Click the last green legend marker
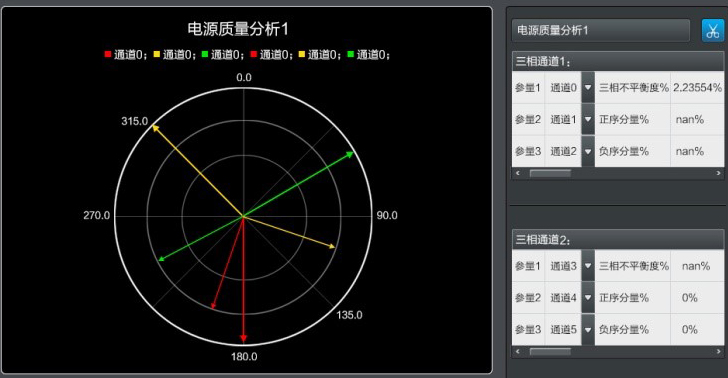The width and height of the screenshot is (728, 378). (351, 54)
